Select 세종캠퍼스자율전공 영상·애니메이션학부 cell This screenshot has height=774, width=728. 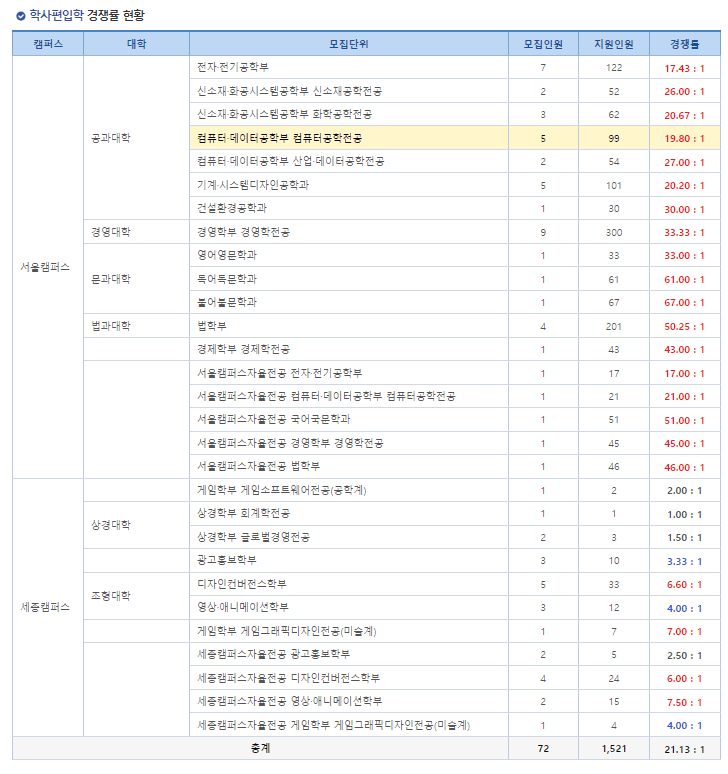pos(349,701)
